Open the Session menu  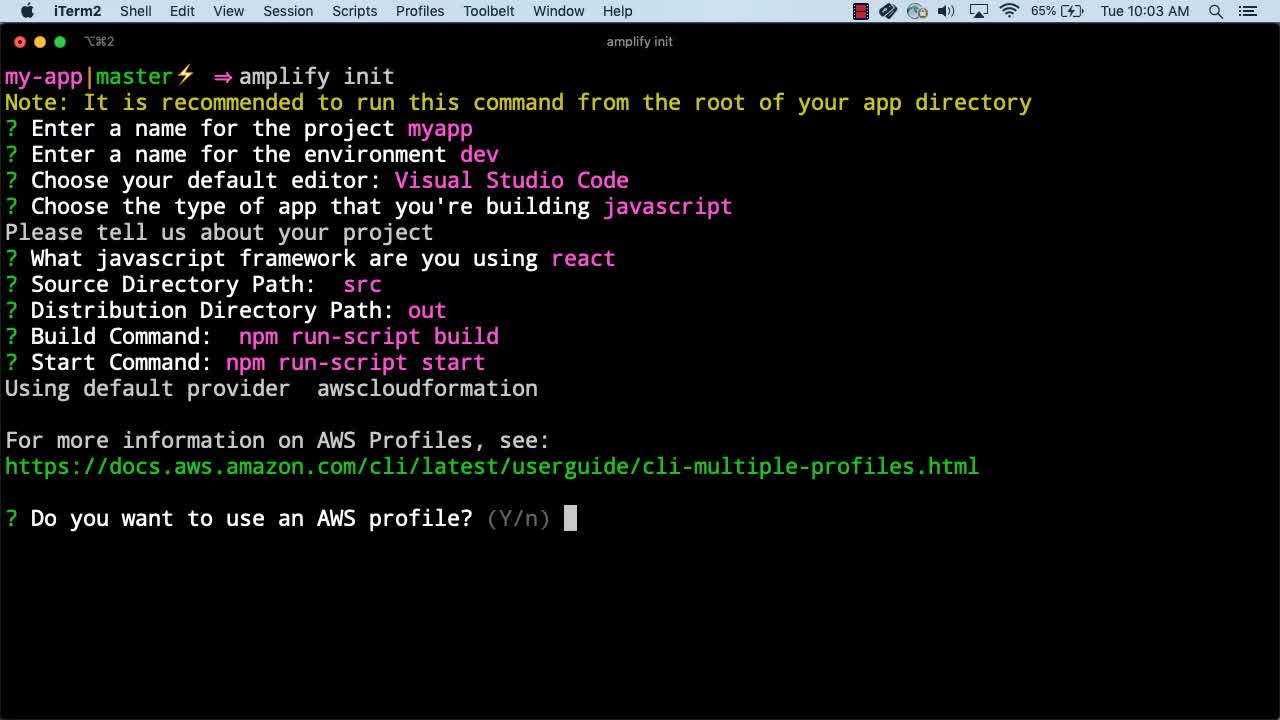tap(288, 11)
